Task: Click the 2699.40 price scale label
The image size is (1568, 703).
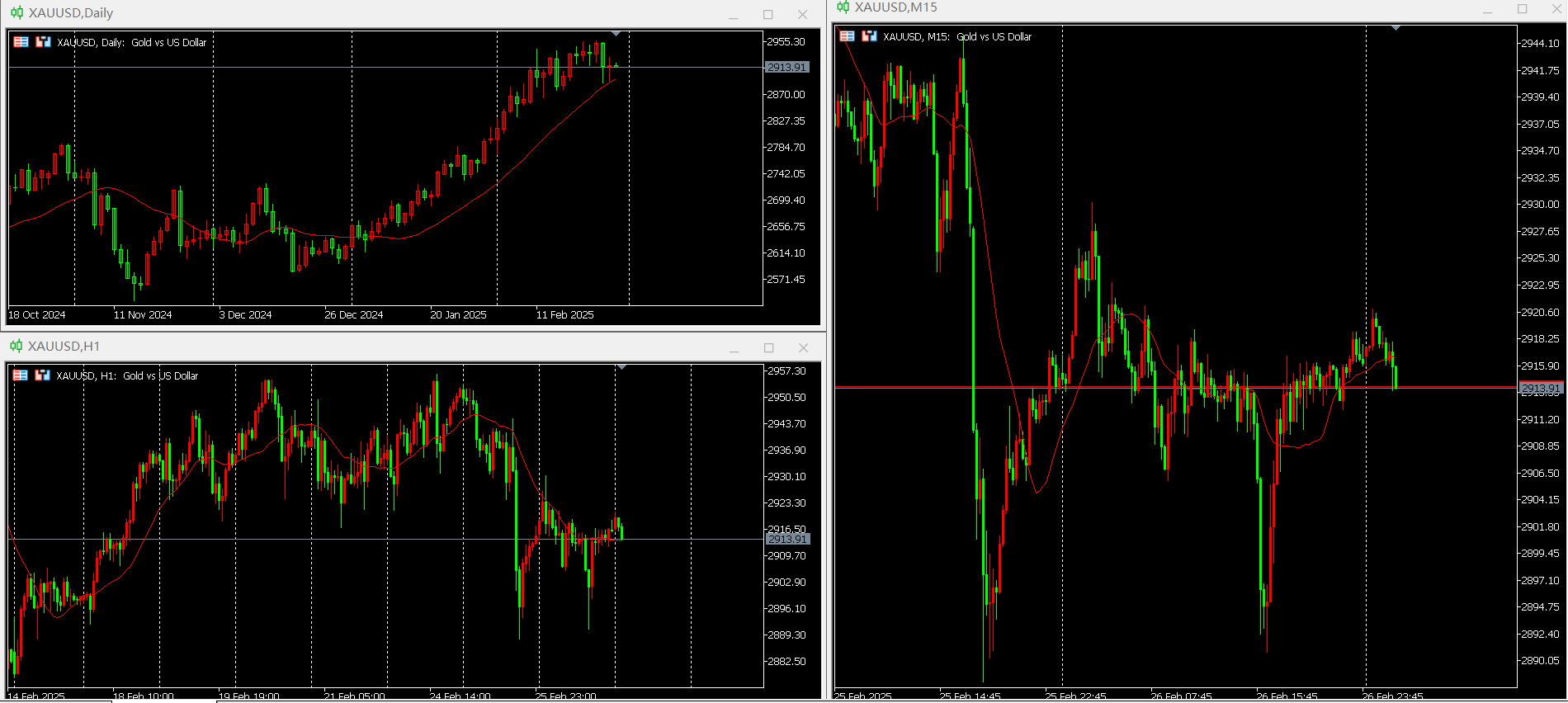Action: [786, 200]
